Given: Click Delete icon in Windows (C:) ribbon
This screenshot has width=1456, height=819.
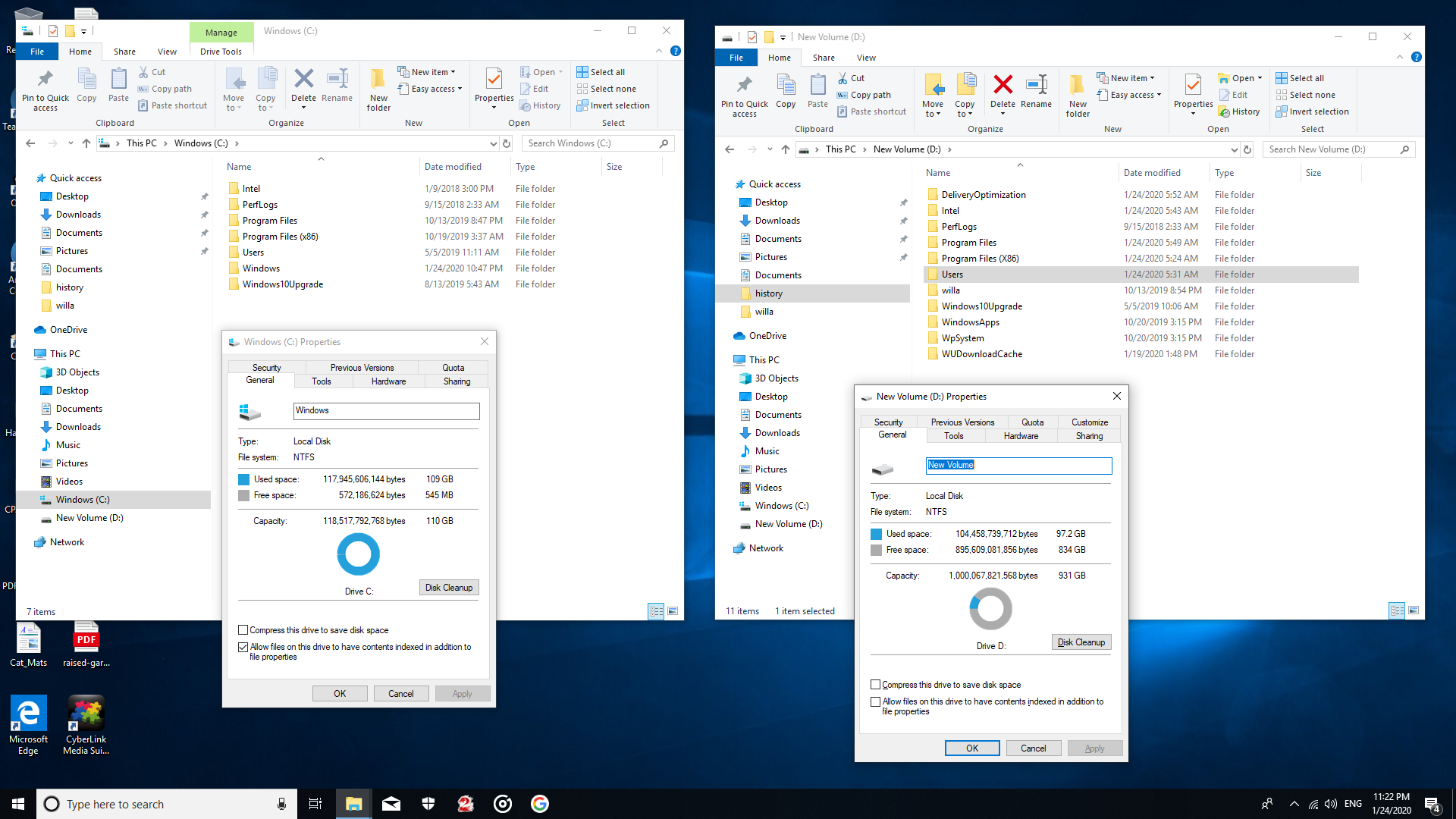Looking at the screenshot, I should point(303,85).
